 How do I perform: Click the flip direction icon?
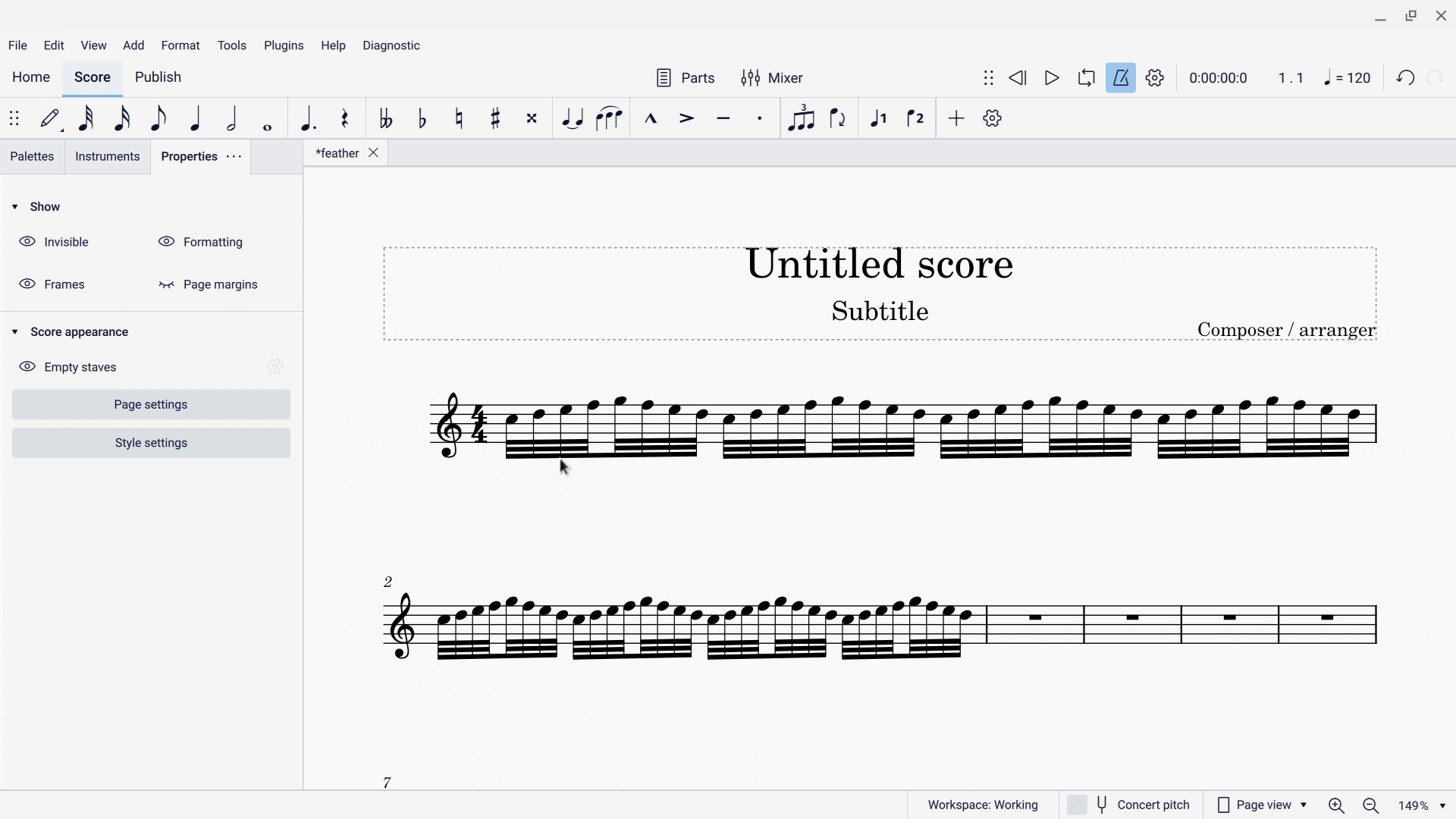coord(838,119)
